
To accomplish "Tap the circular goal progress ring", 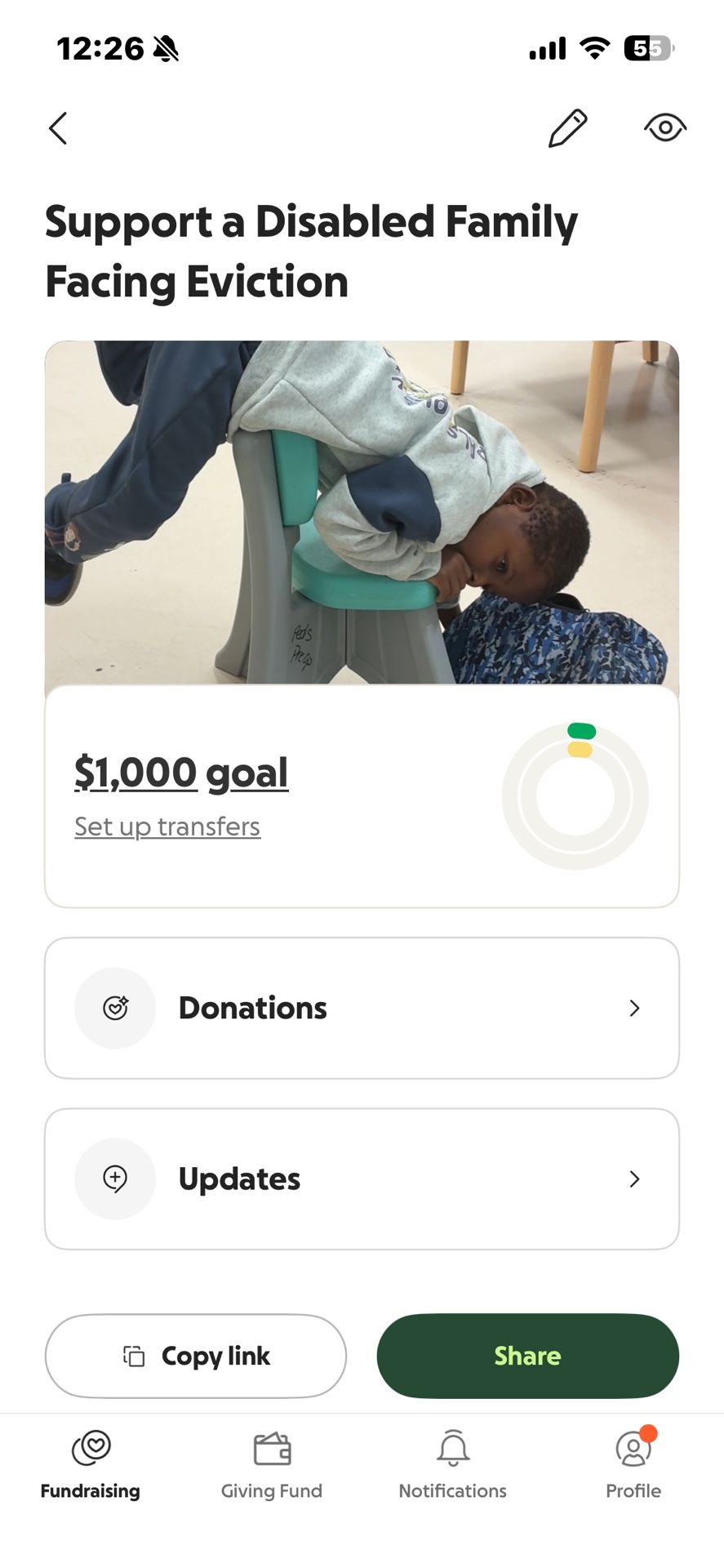I will (575, 796).
